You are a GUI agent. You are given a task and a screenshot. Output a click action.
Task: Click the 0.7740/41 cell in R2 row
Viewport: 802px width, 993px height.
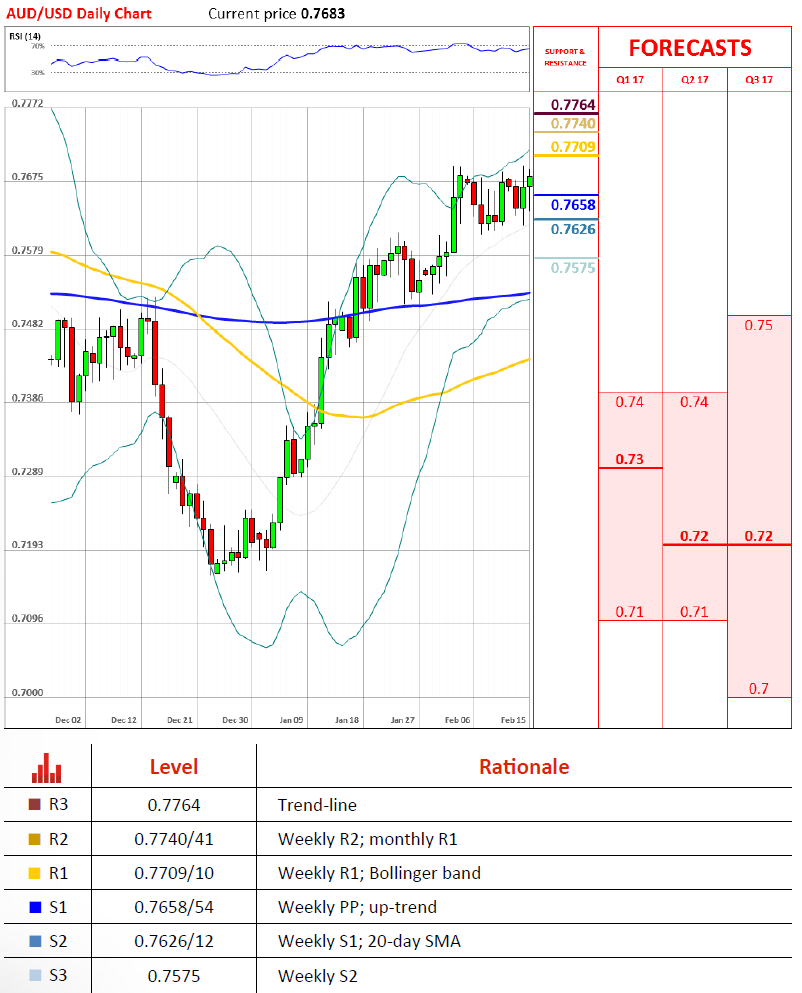coord(174,839)
